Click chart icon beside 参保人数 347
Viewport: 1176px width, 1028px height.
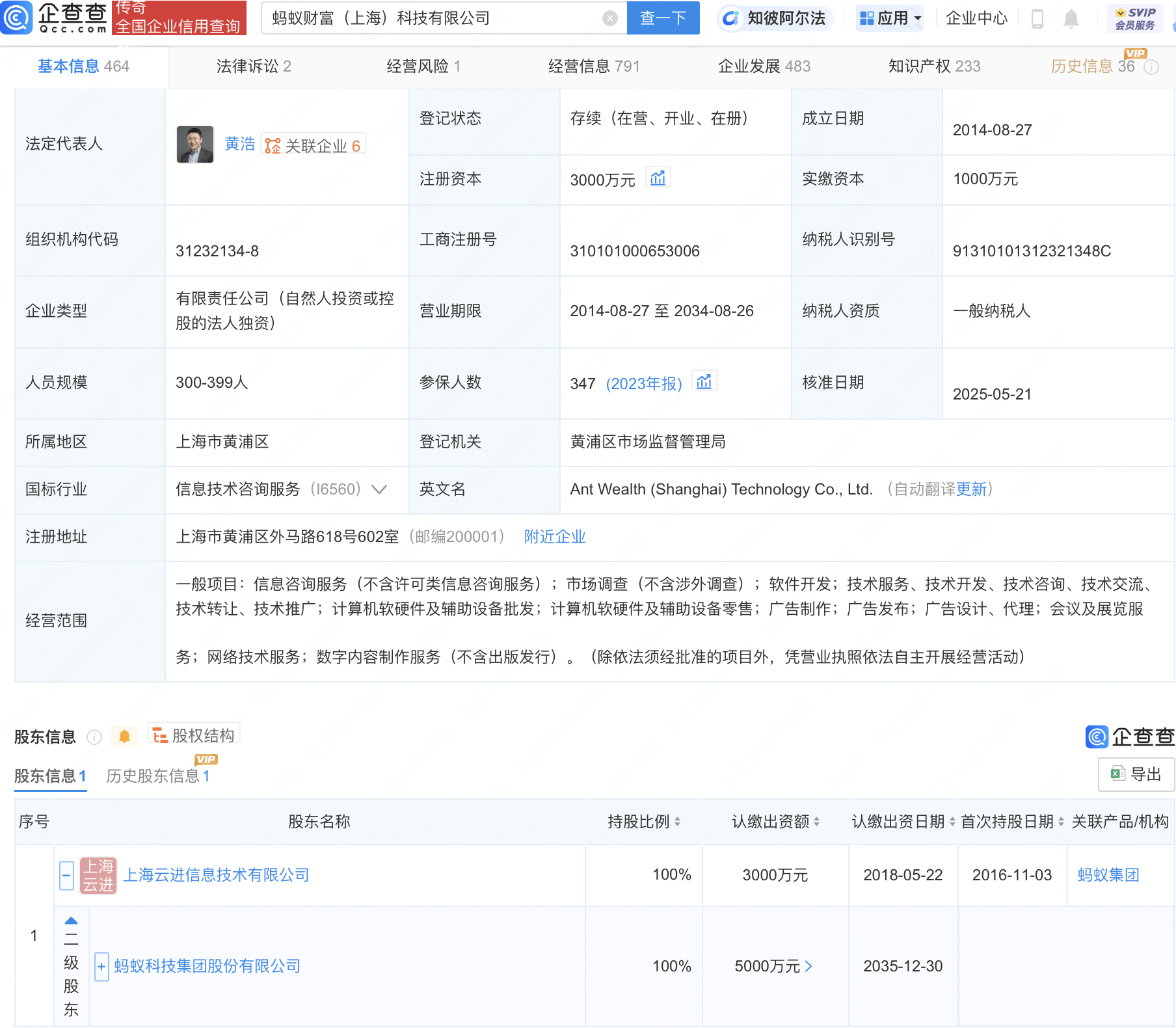tap(704, 381)
